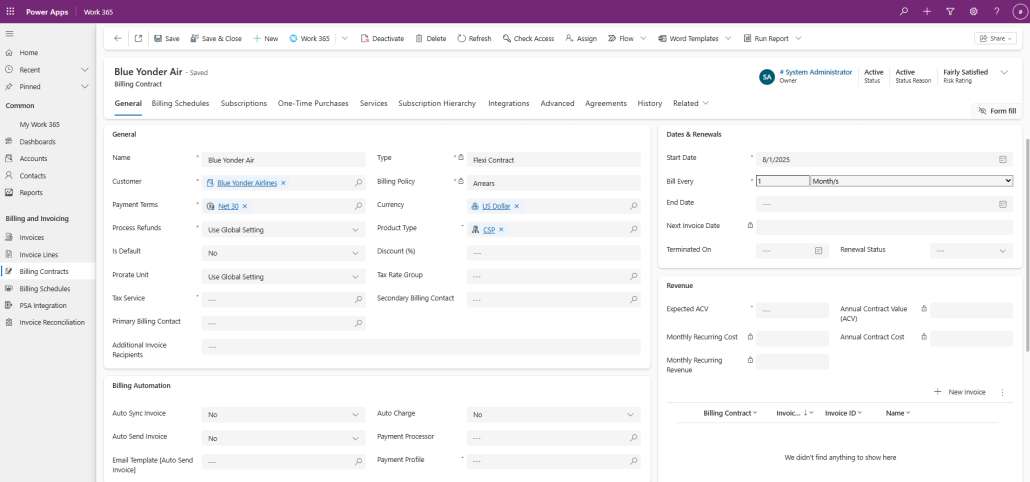Open the US Dollar currency link
The width and height of the screenshot is (1030, 482).
tap(496, 206)
